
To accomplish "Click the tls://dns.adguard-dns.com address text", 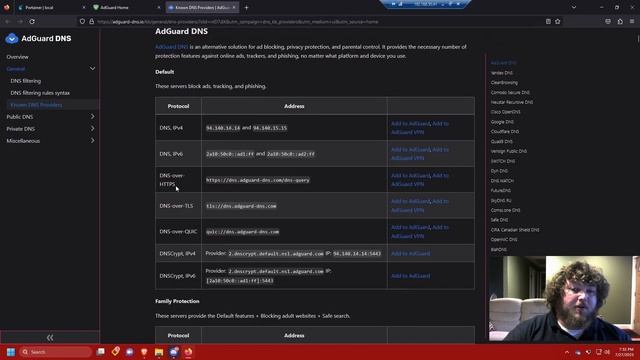I will tap(241, 206).
